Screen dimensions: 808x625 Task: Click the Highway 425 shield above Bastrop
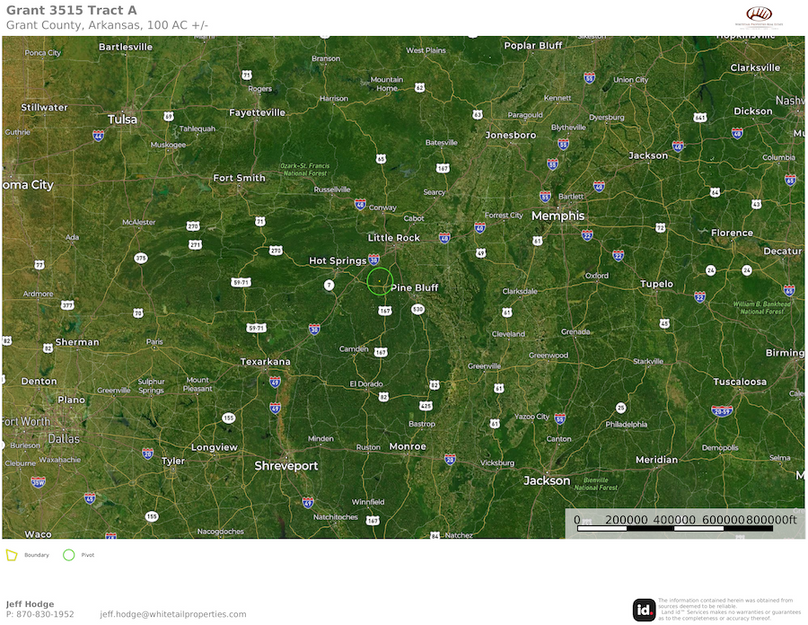(426, 406)
